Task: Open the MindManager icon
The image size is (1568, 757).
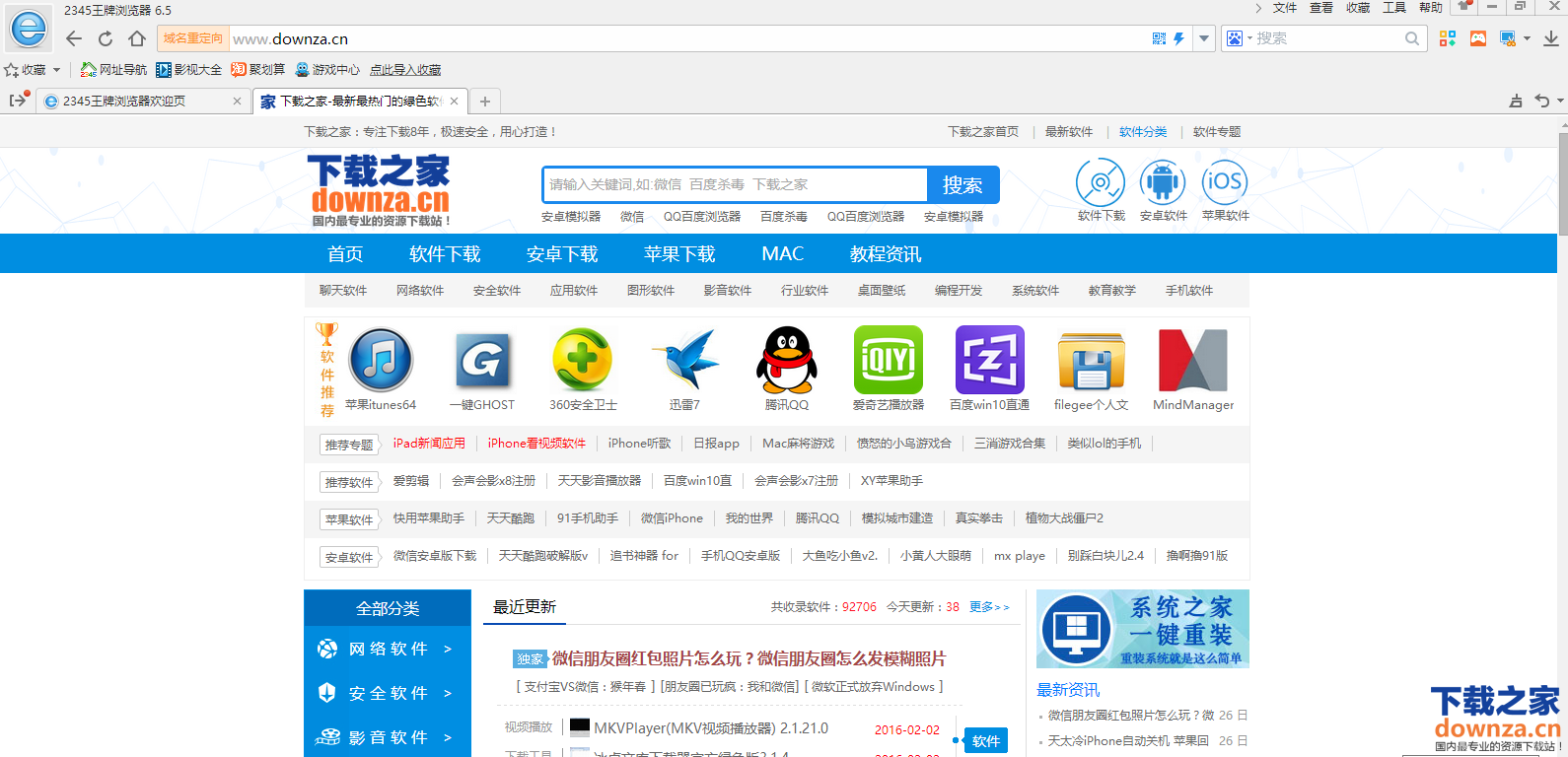Action: 1193,360
